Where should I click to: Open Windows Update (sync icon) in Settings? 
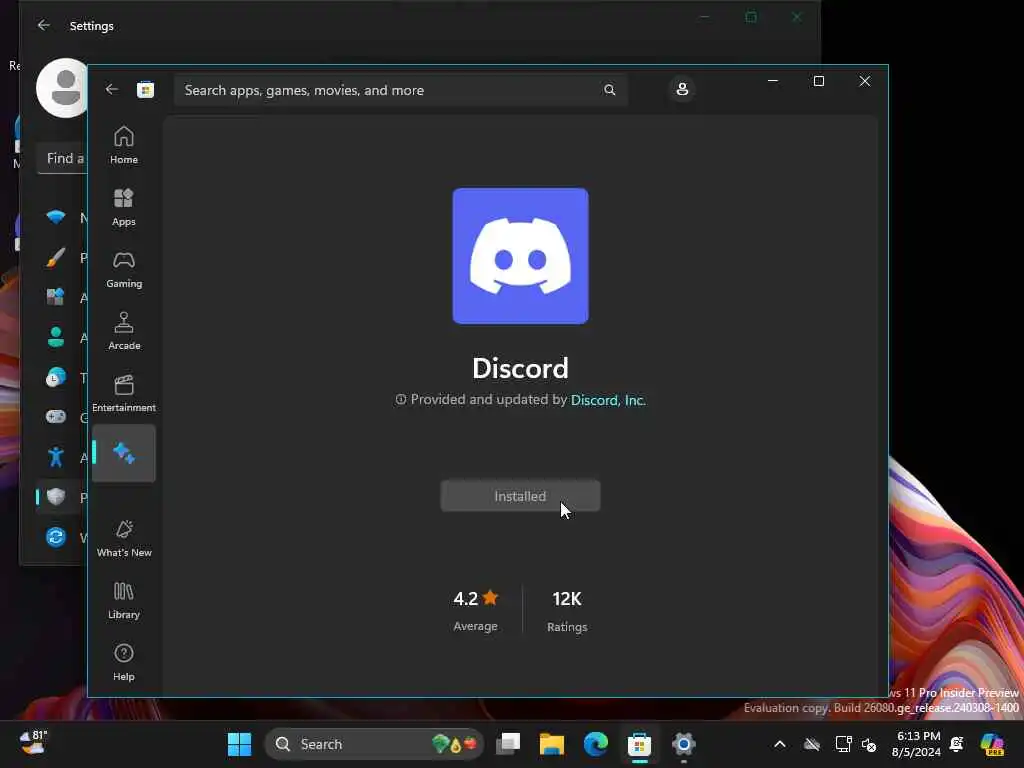click(x=56, y=537)
